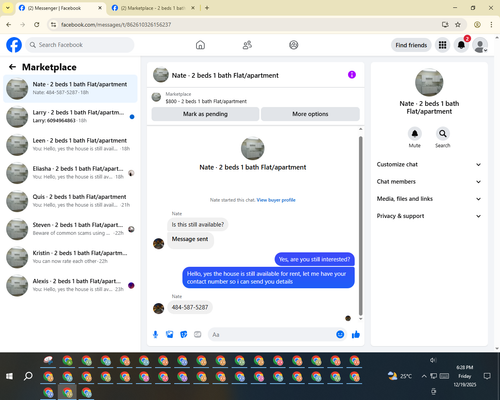This screenshot has height=400, width=500.
Task: Open the Menu grid icon
Action: (442, 45)
